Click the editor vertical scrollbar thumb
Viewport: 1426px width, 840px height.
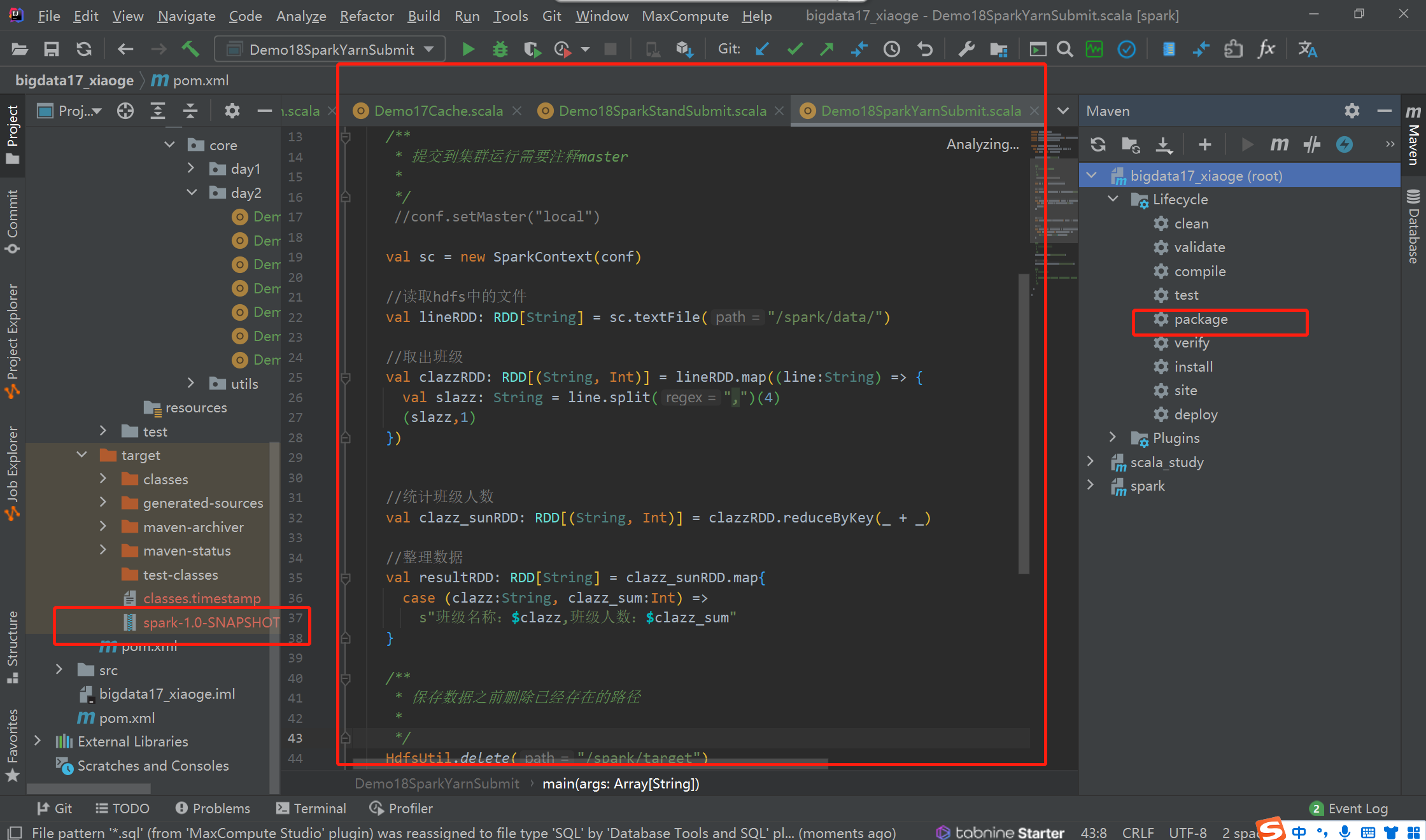pyautogui.click(x=1024, y=423)
